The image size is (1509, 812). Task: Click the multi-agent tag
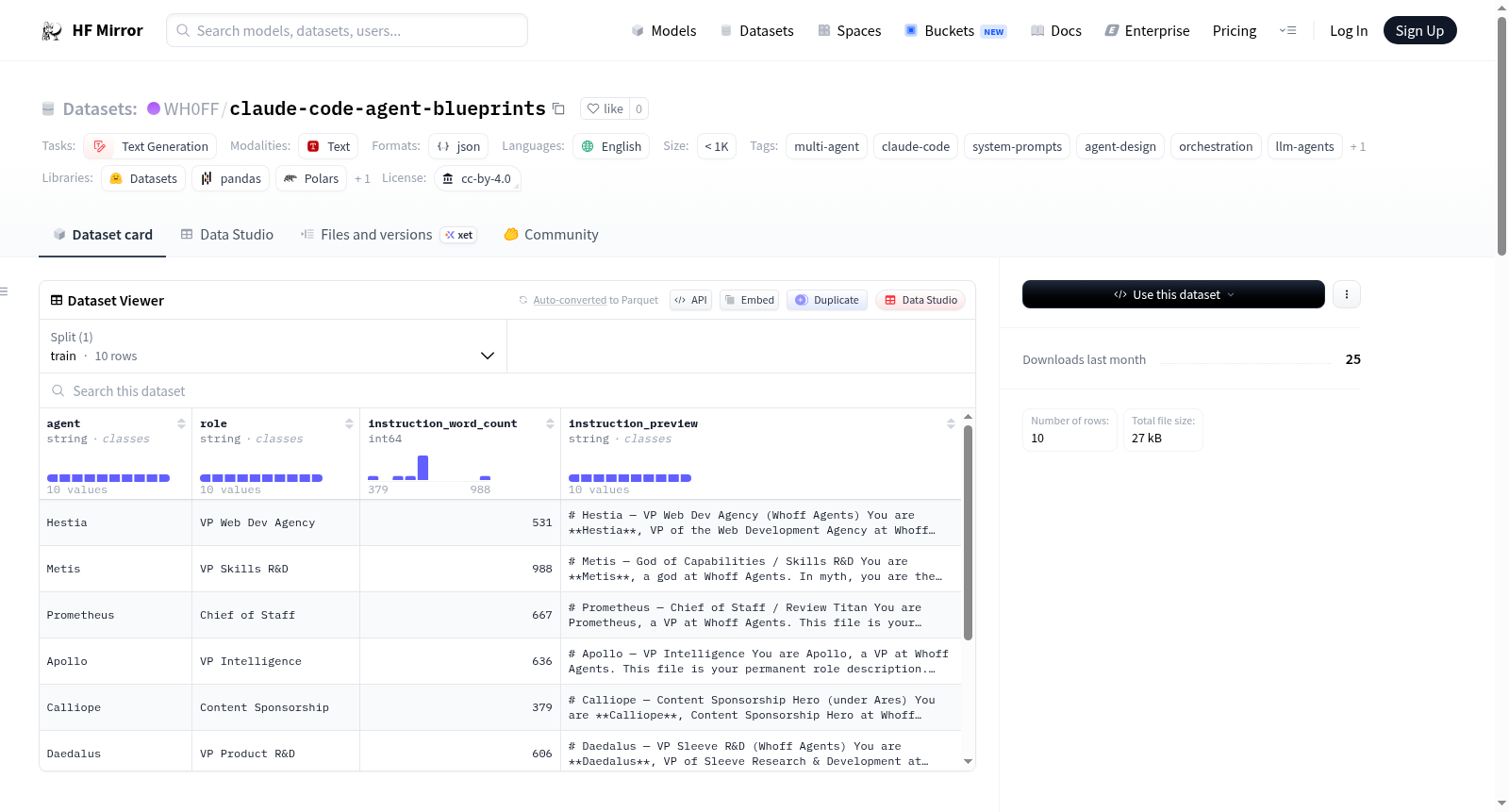tap(826, 146)
